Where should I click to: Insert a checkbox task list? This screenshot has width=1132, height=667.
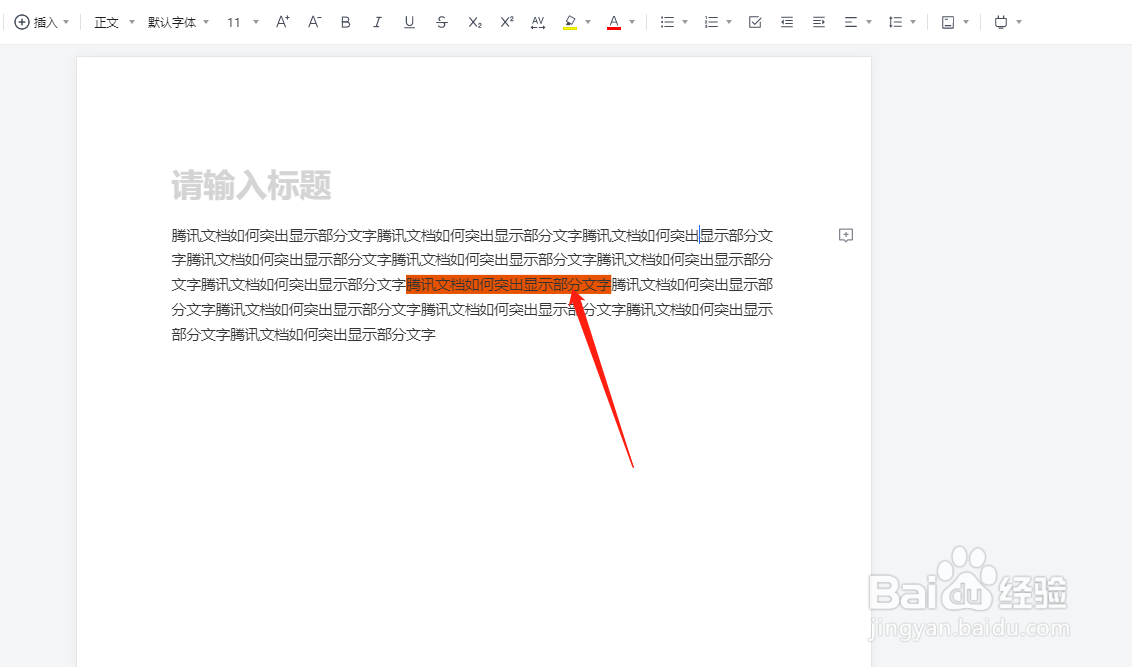coord(755,22)
